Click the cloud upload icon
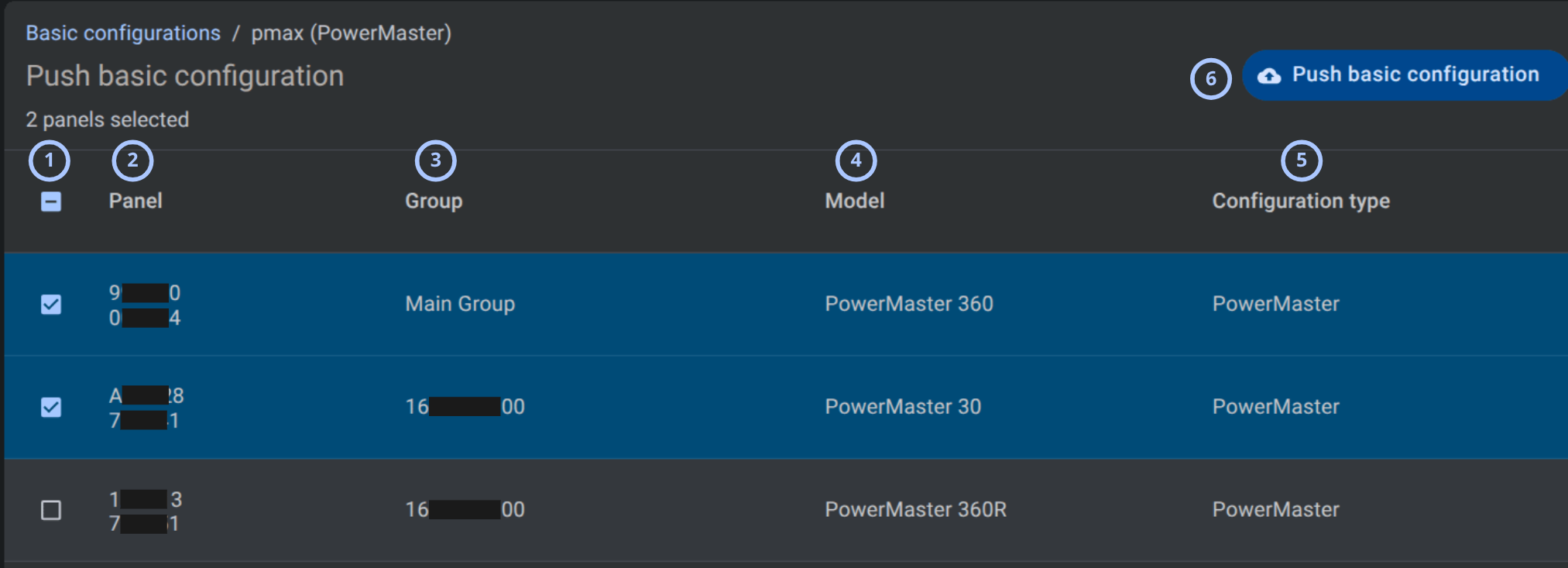Image resolution: width=1568 pixels, height=568 pixels. pos(1268,76)
